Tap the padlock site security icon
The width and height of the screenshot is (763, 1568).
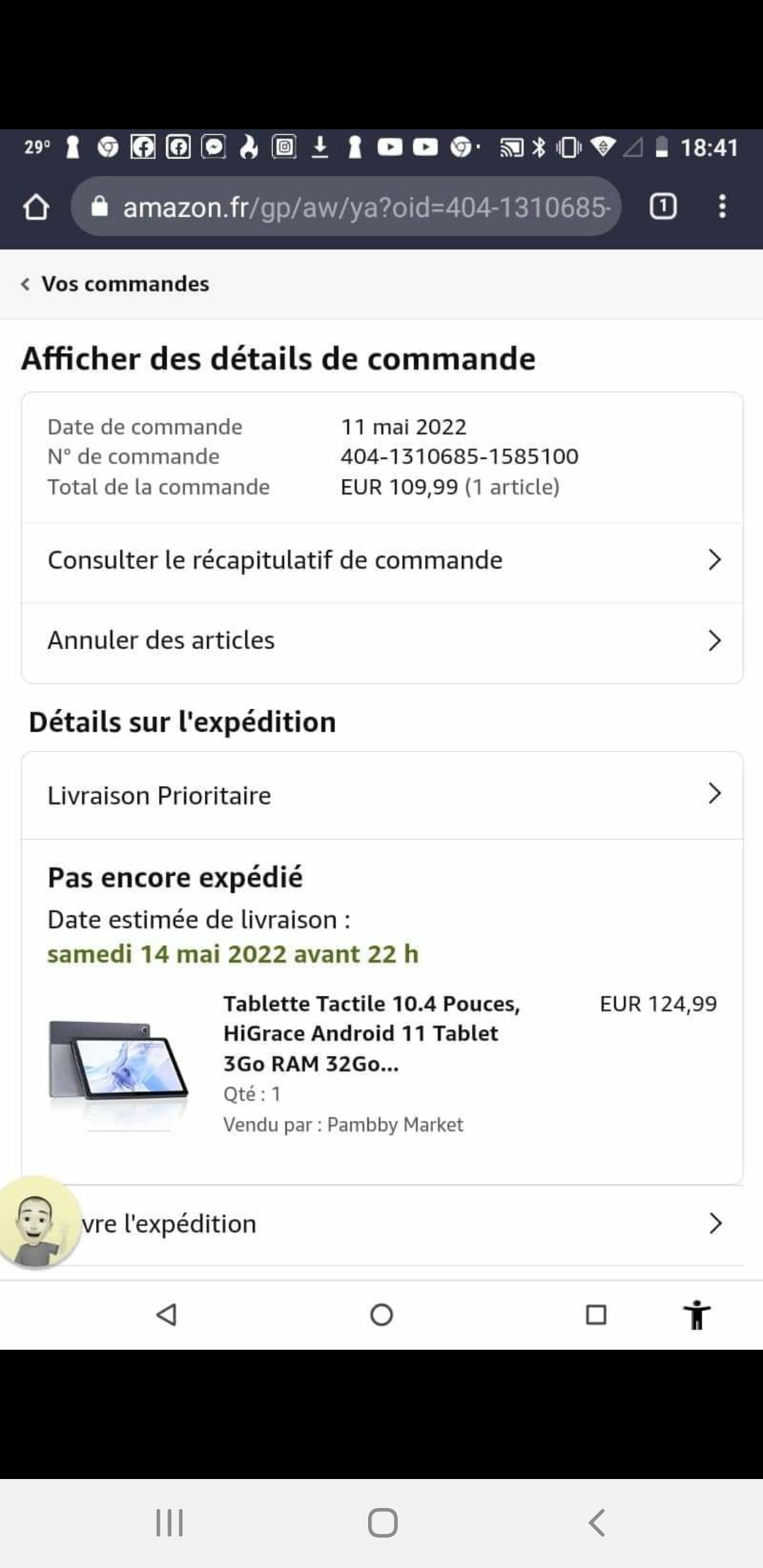(x=100, y=206)
